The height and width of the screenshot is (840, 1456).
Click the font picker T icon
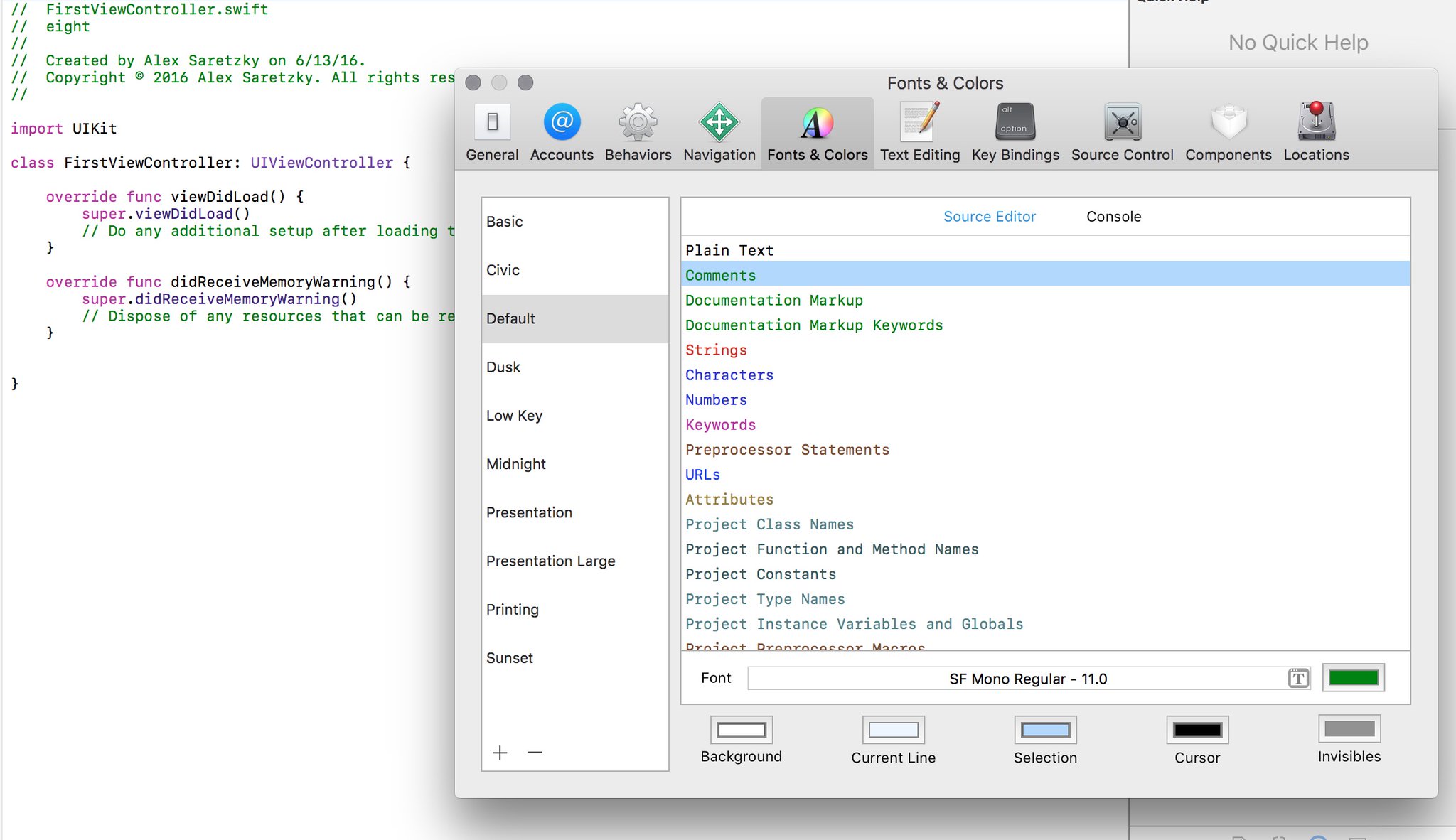coord(1298,679)
